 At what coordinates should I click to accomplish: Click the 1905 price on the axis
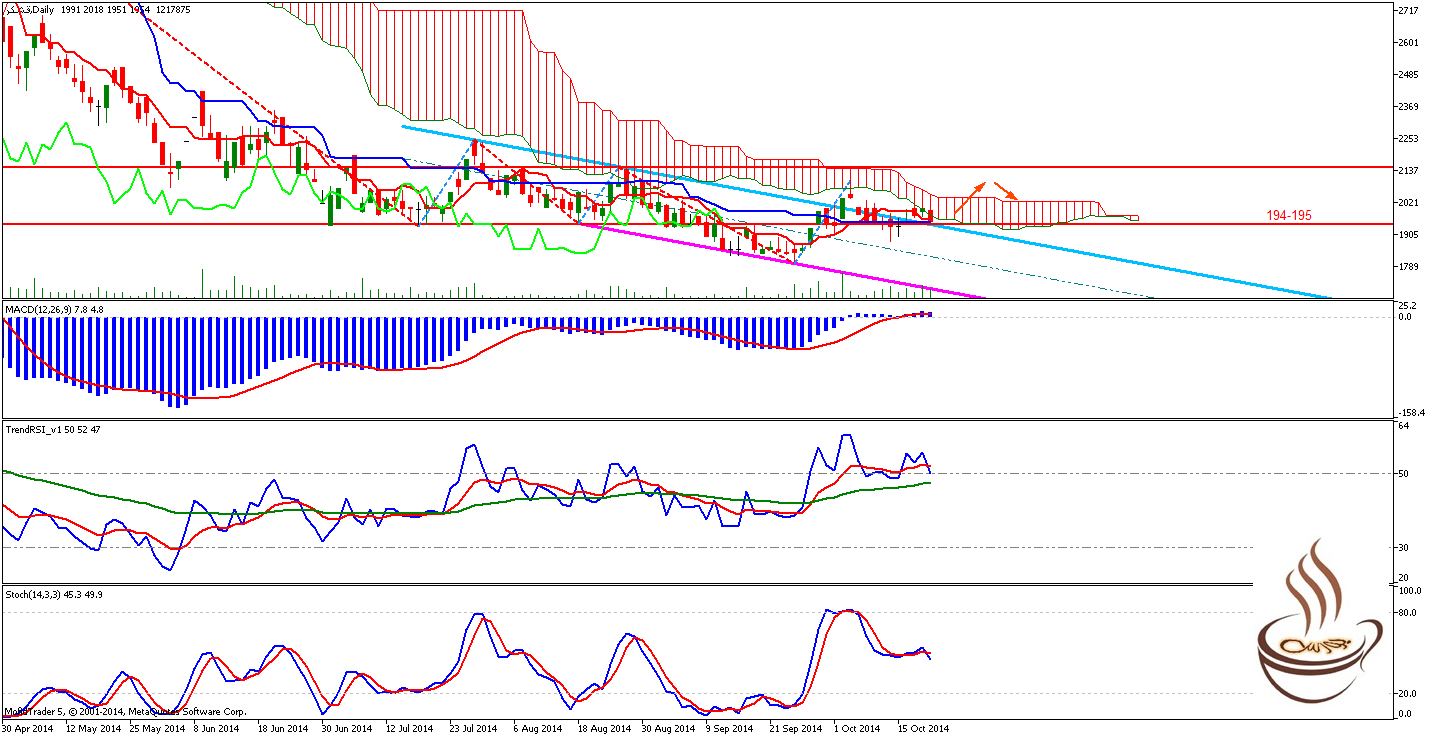pyautogui.click(x=1410, y=235)
